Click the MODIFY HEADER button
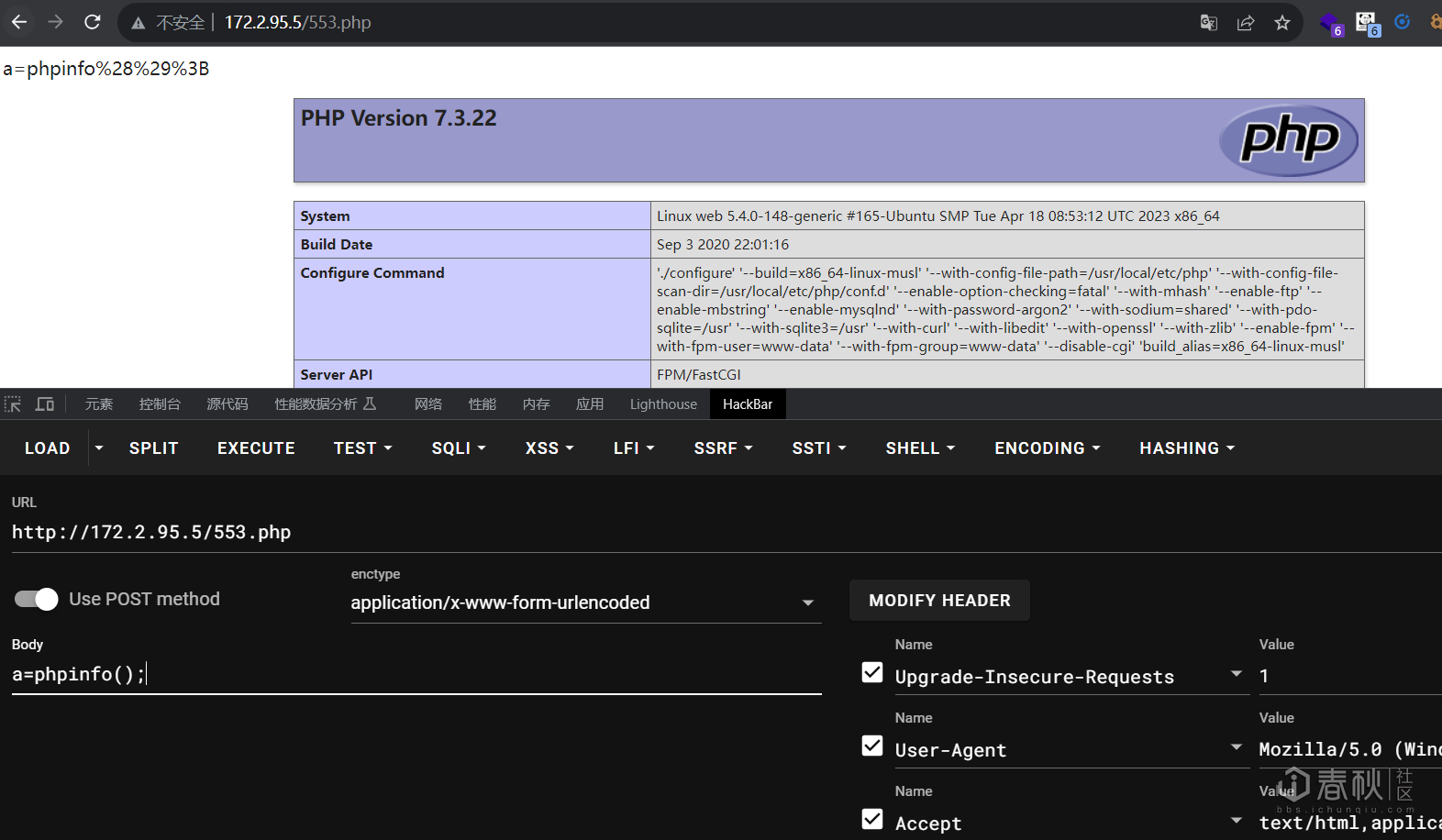1442x840 pixels. coord(939,601)
